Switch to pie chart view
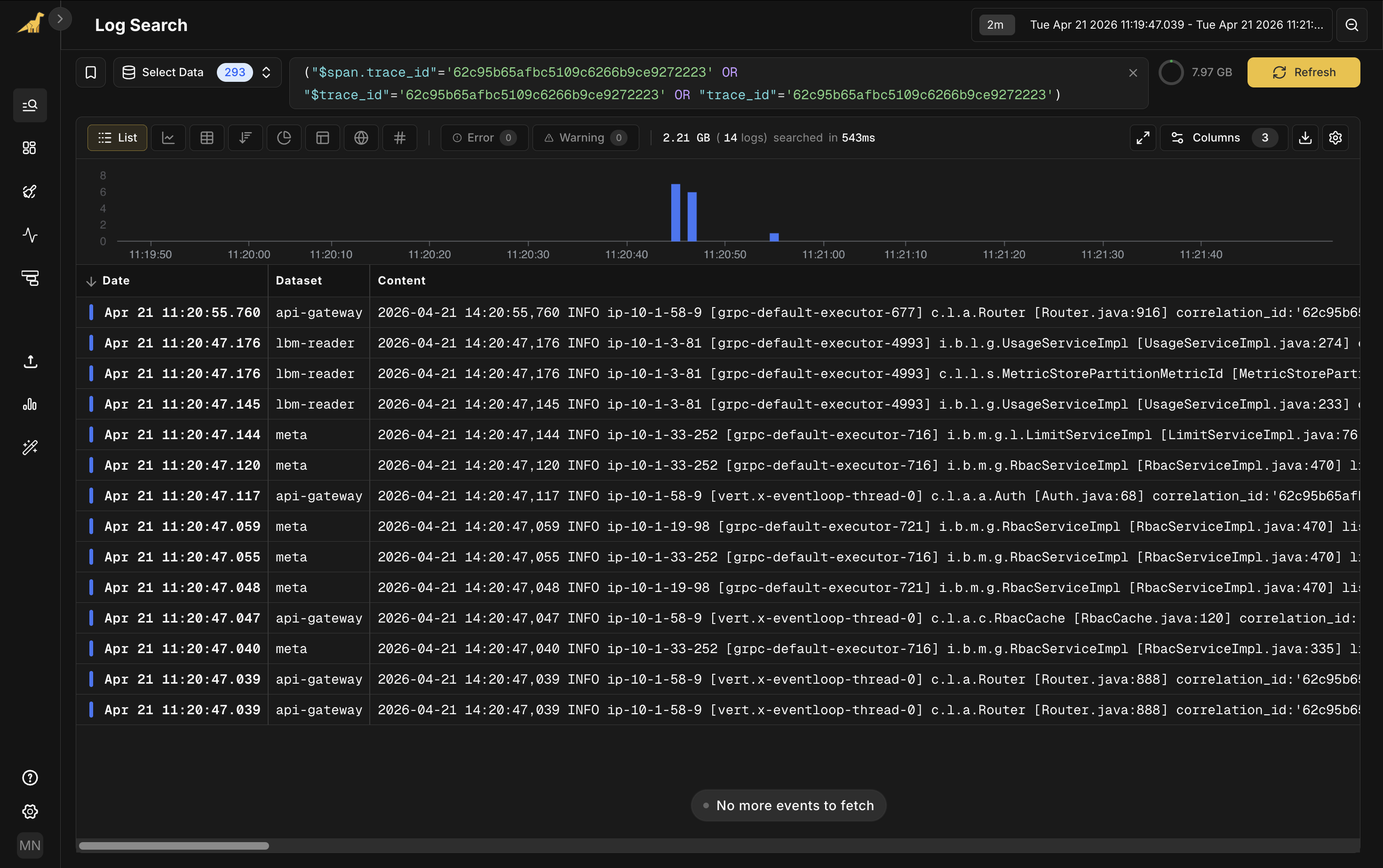 284,138
